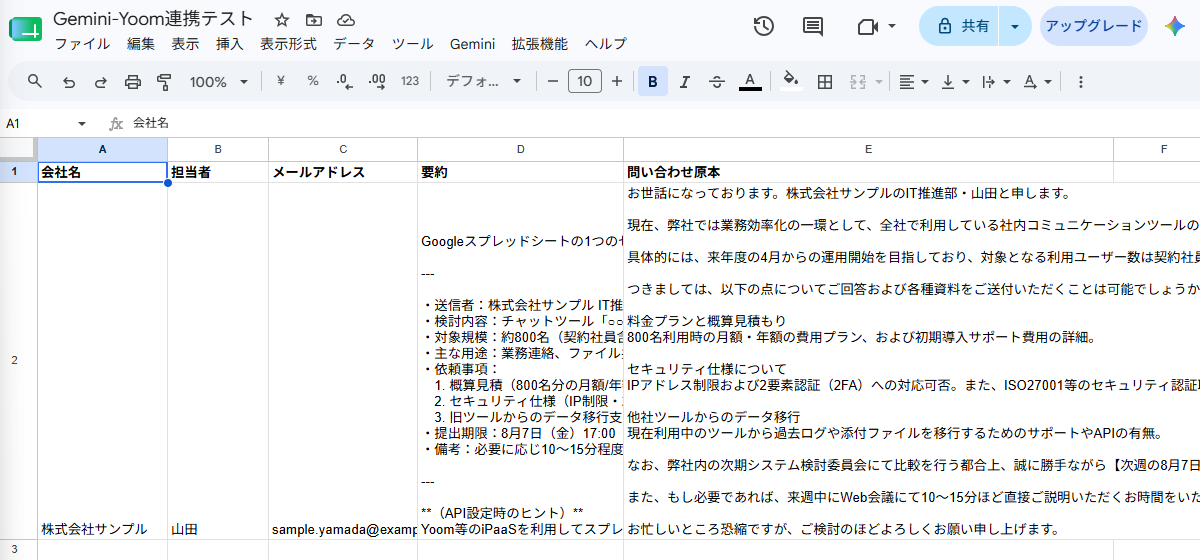Open the 表示形式 menu
Viewport: 1200px width, 560px height.
(x=288, y=44)
